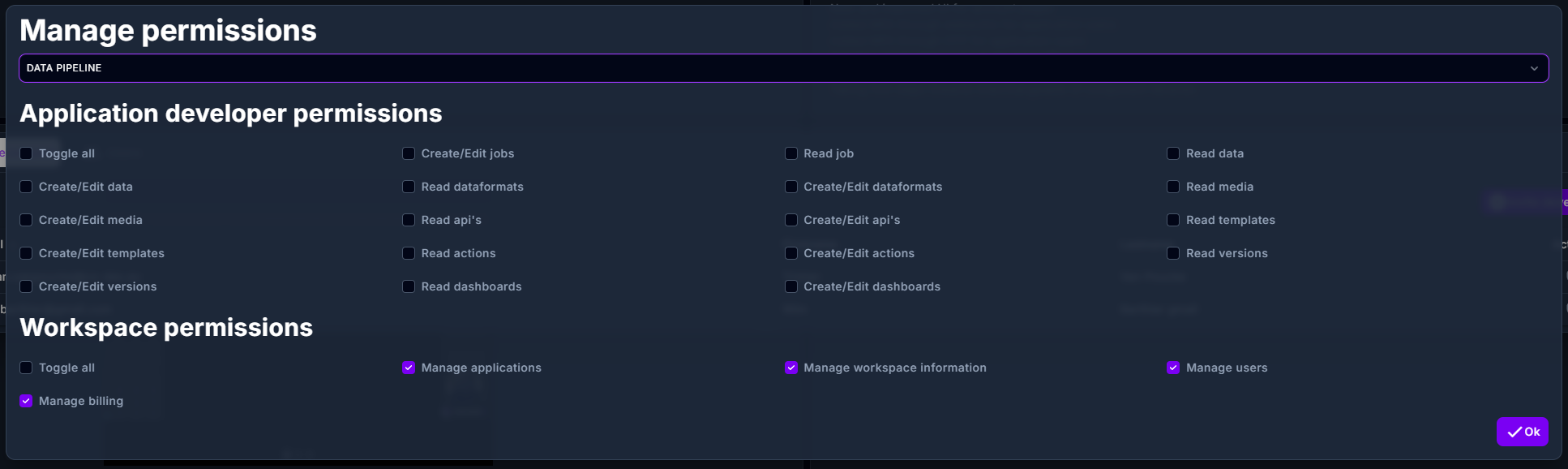Check Create/Edit data checkbox
This screenshot has height=469, width=1568.
pos(26,187)
